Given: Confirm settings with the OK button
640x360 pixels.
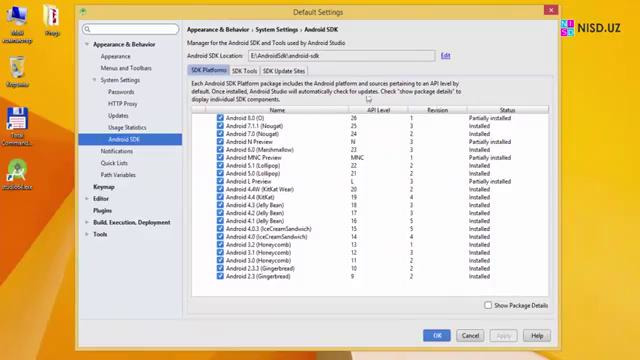Looking at the screenshot, I should point(437,336).
